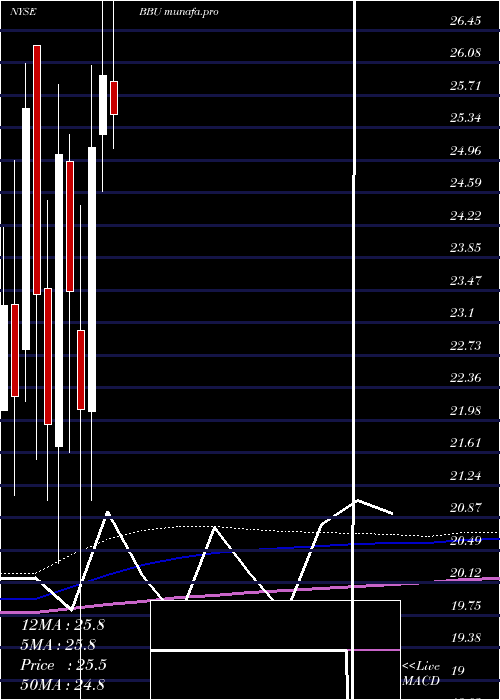Click the 19.38 price axis label

tap(466, 638)
